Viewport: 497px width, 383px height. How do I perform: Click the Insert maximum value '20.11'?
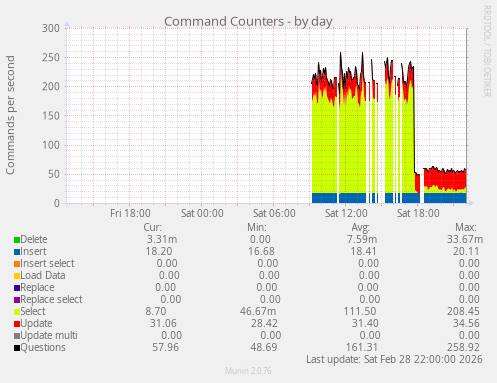(466, 251)
